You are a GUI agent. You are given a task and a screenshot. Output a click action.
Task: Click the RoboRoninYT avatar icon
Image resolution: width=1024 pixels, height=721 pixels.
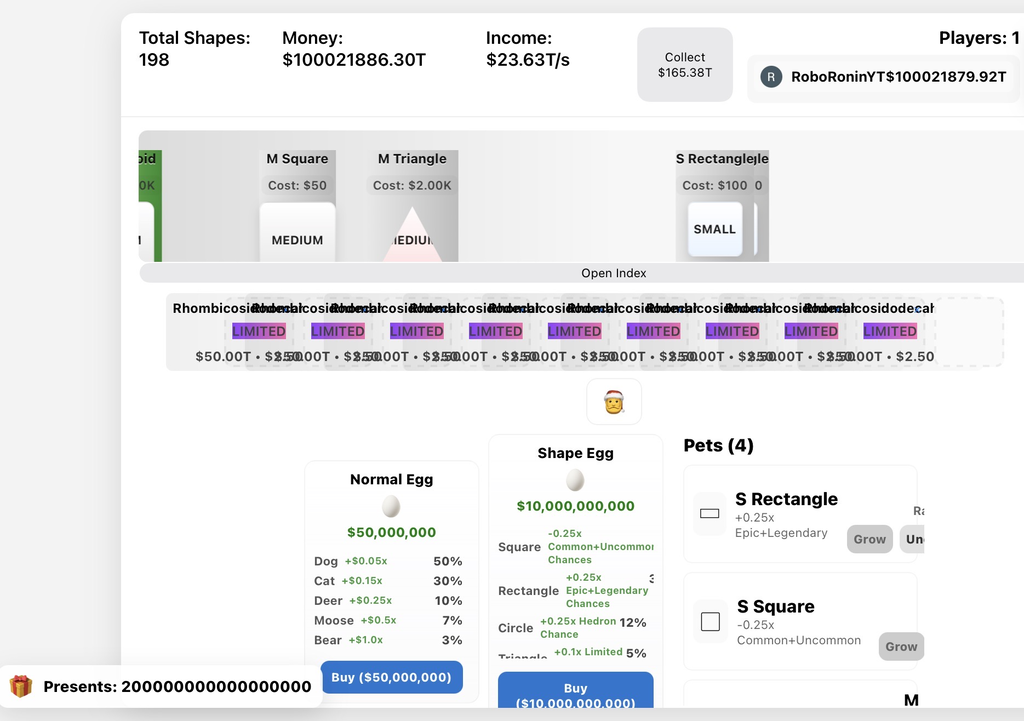(x=771, y=77)
